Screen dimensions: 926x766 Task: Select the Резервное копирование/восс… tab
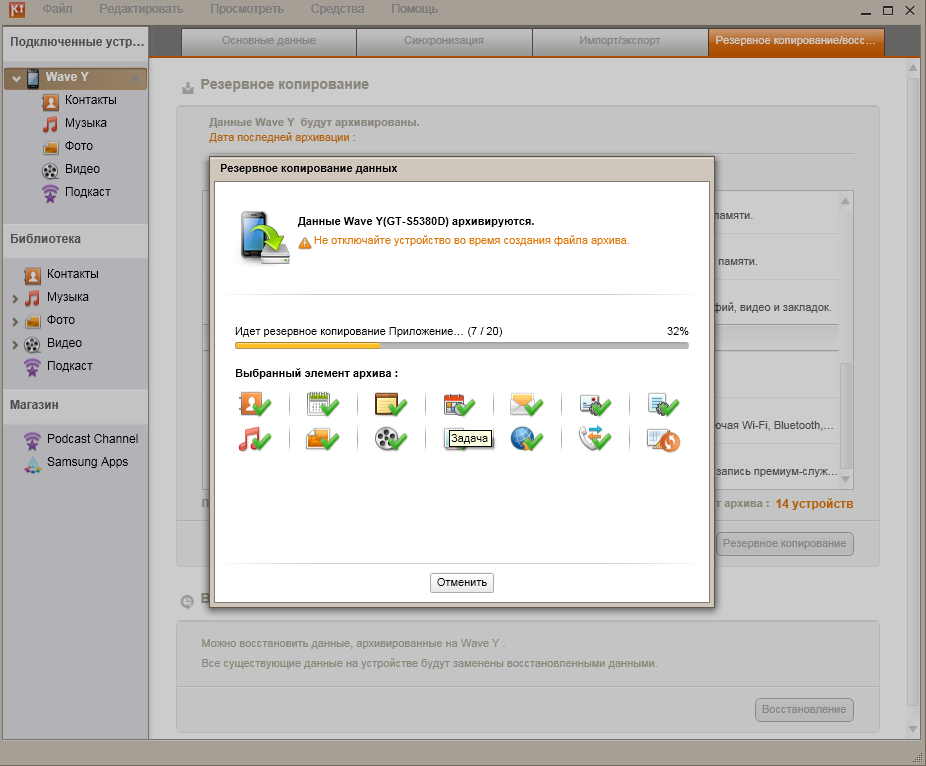coord(796,41)
